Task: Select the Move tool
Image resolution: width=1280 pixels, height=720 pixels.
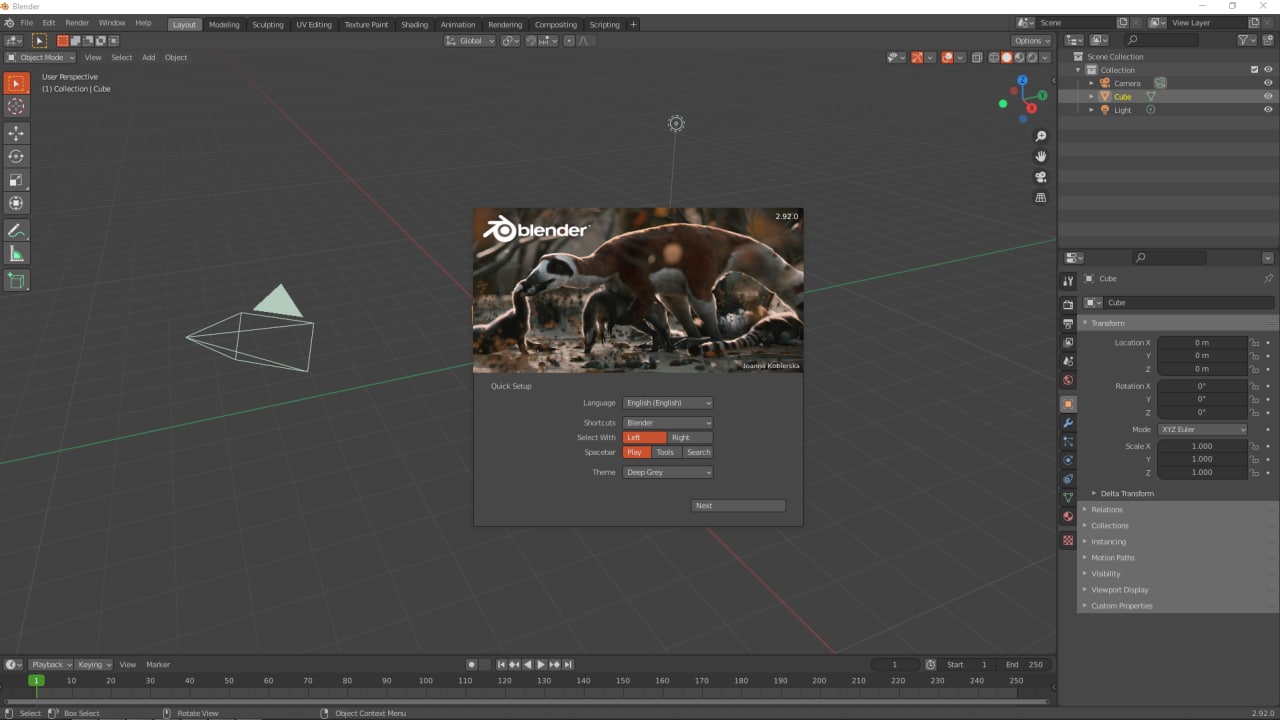Action: (16, 133)
